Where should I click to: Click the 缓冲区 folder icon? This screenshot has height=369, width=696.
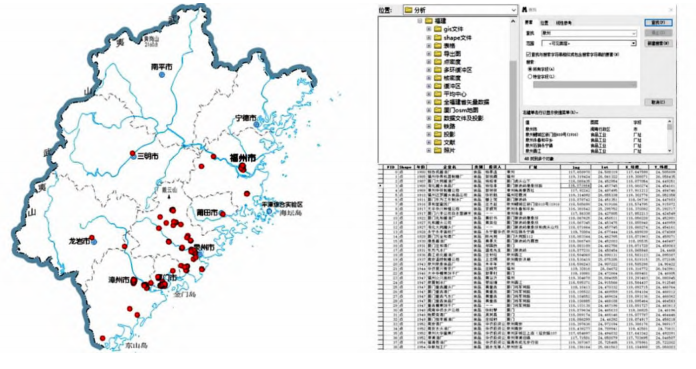coord(438,86)
